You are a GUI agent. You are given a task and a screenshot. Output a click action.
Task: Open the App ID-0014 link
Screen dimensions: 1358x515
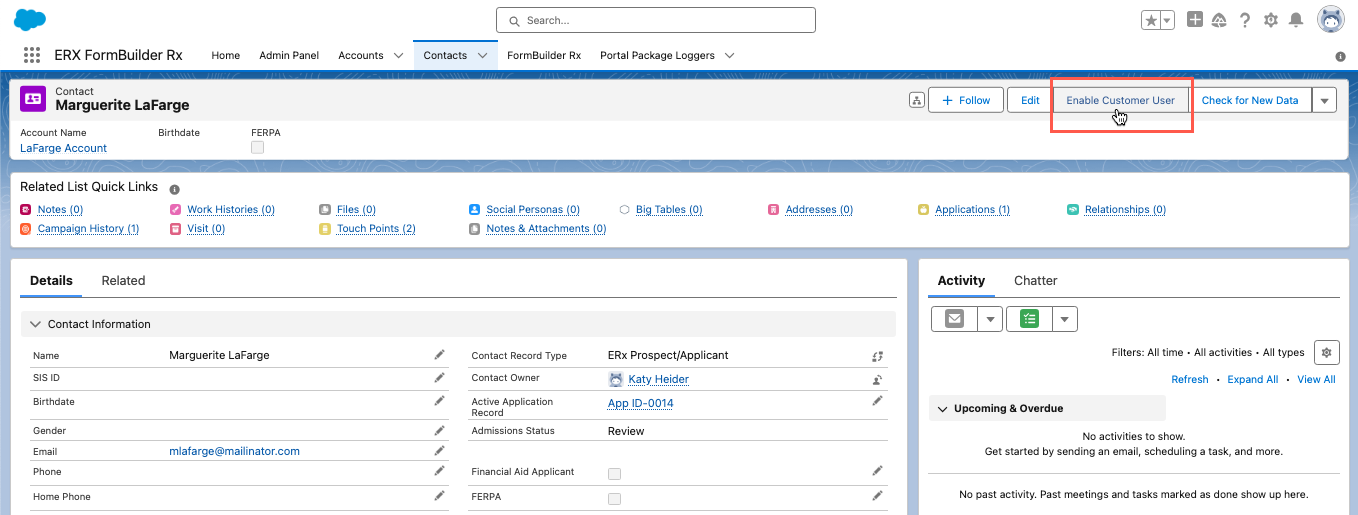[640, 403]
